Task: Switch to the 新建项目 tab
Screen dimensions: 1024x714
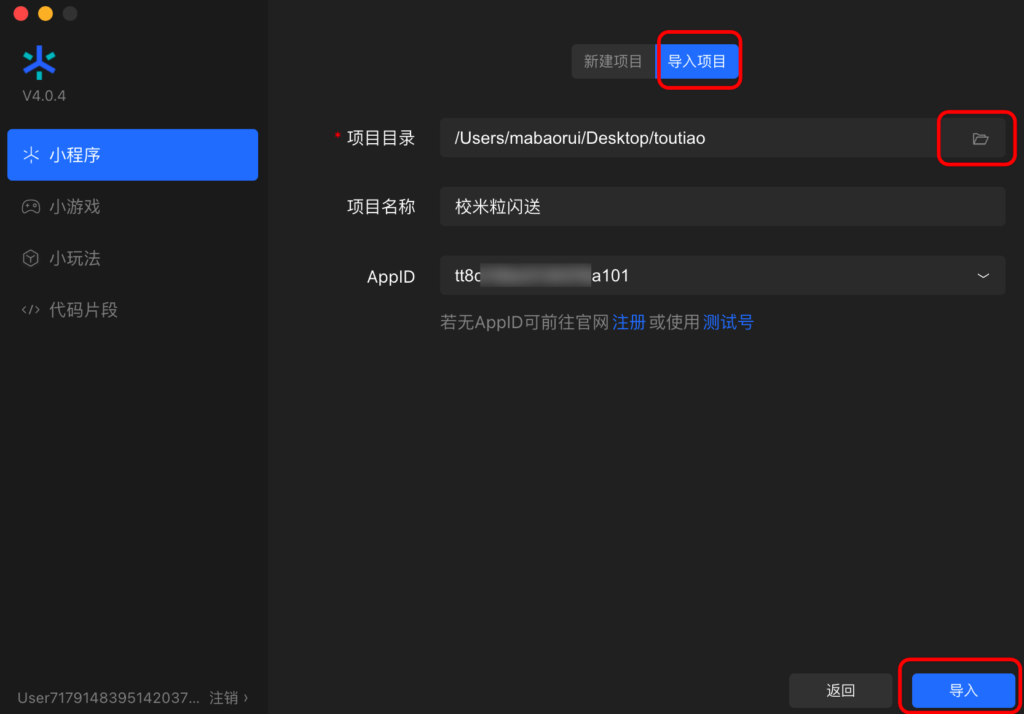Action: pyautogui.click(x=612, y=61)
